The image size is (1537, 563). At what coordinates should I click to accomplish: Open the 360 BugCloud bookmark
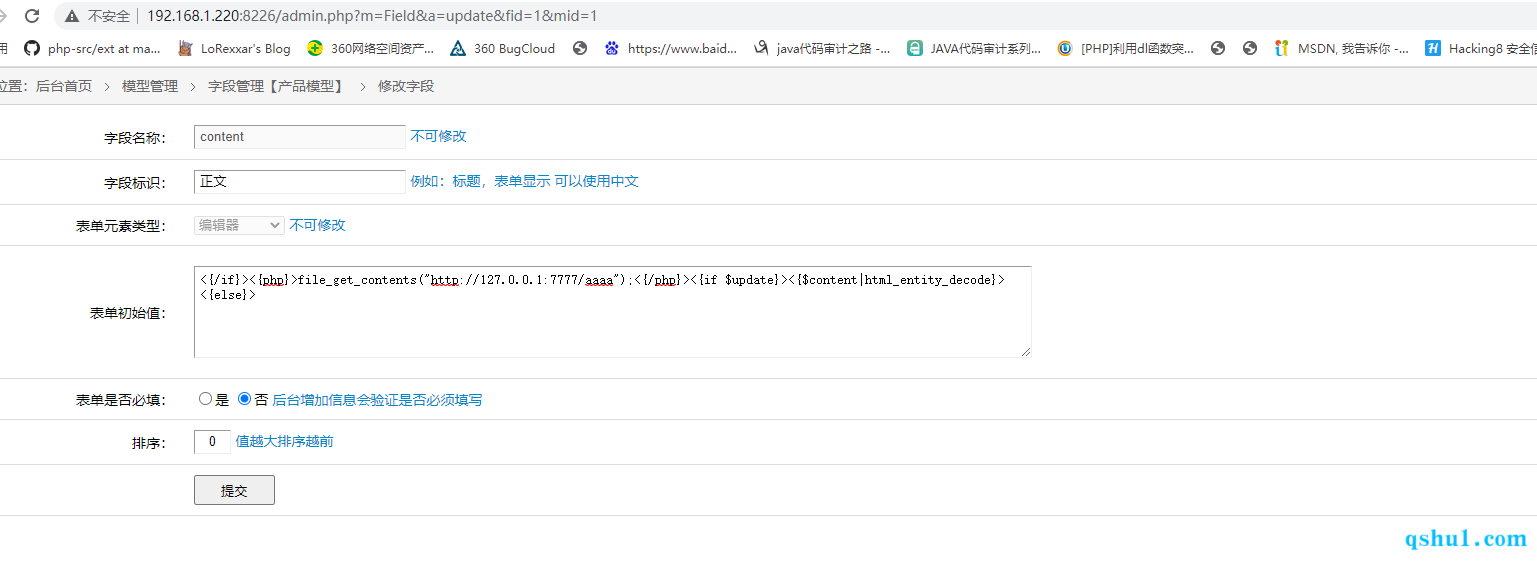503,48
